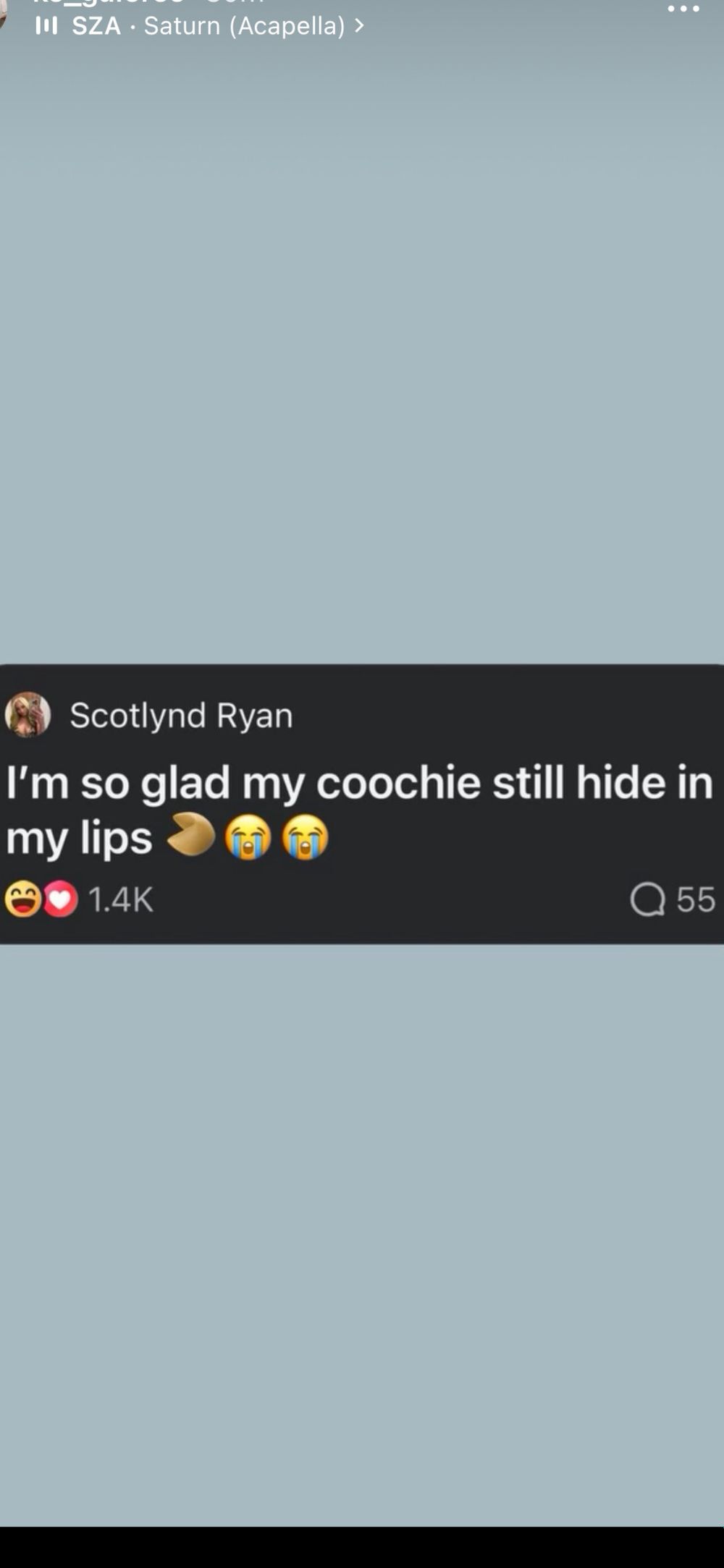Select the heart love reaction icon
The width and height of the screenshot is (724, 1568).
coord(61,900)
